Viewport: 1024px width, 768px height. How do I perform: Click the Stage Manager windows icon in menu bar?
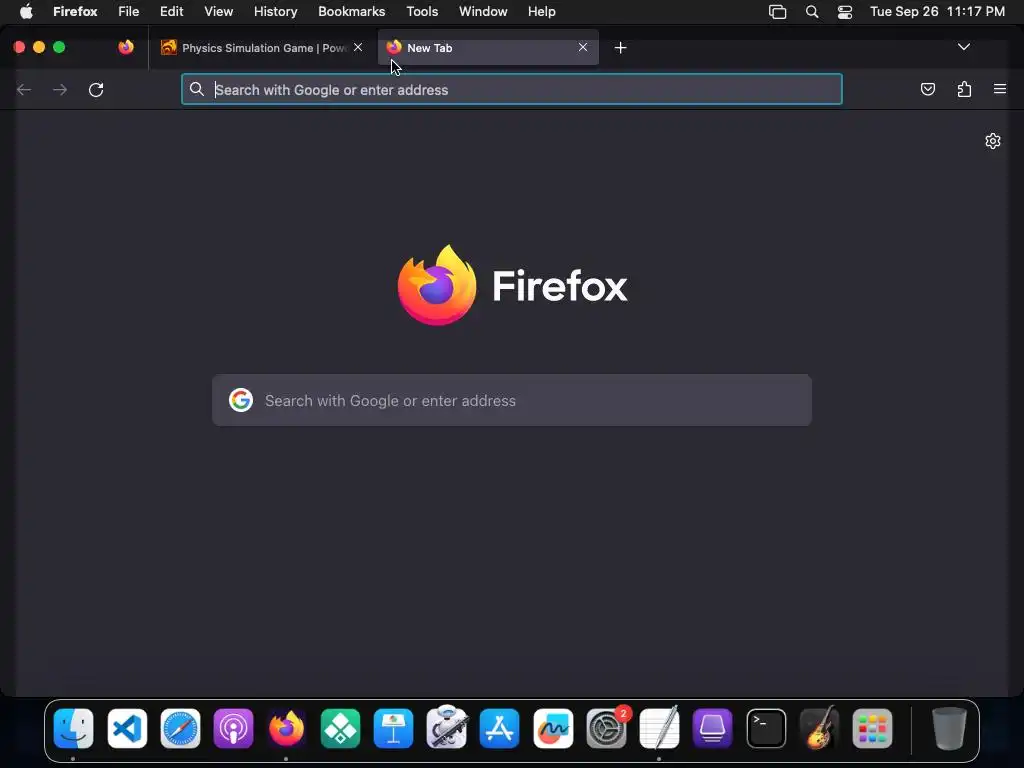coord(777,12)
